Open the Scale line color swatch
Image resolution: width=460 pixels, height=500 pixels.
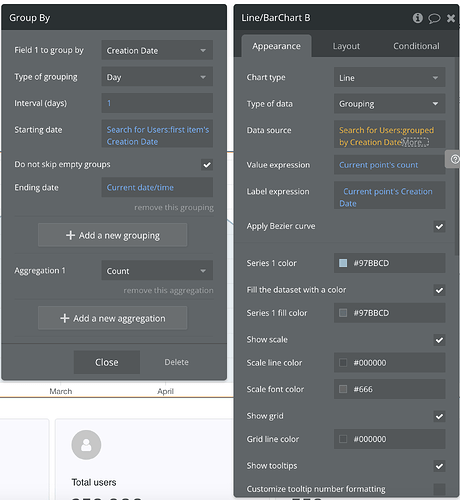point(343,363)
